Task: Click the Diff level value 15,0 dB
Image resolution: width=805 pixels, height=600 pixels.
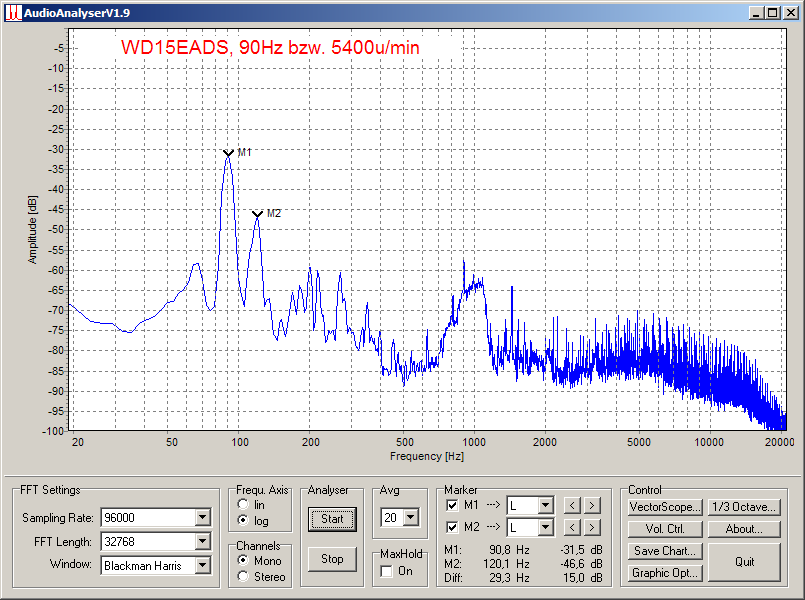Action: click(583, 578)
